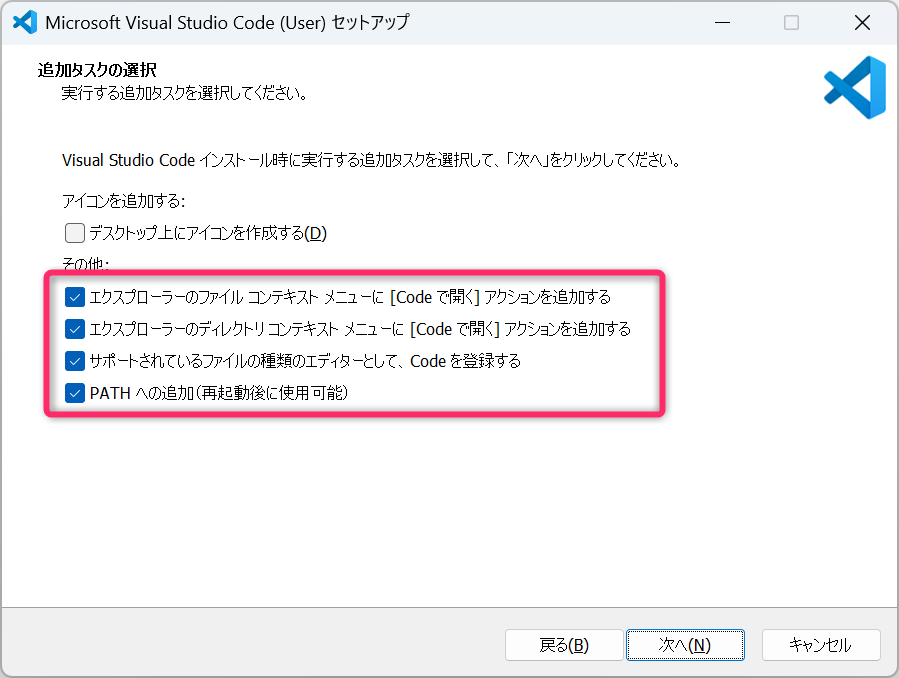Click the large VS Code logo

pyautogui.click(x=855, y=88)
